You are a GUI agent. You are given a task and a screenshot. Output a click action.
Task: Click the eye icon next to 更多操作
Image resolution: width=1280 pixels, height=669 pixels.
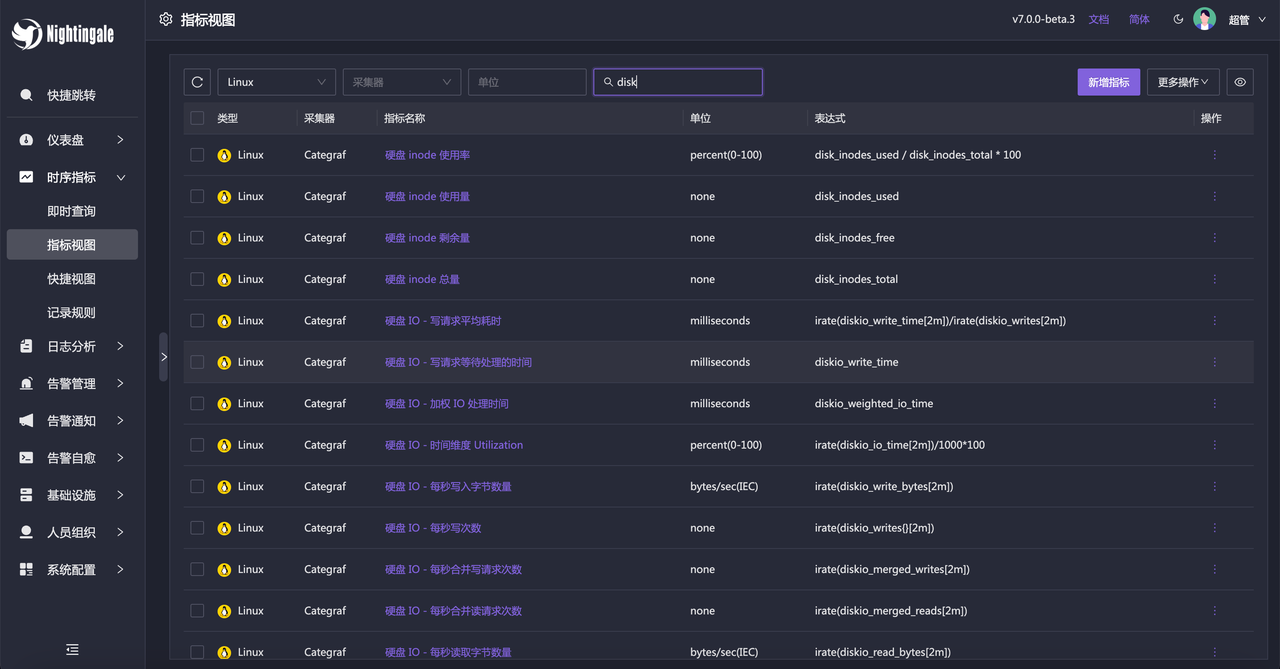(1240, 82)
